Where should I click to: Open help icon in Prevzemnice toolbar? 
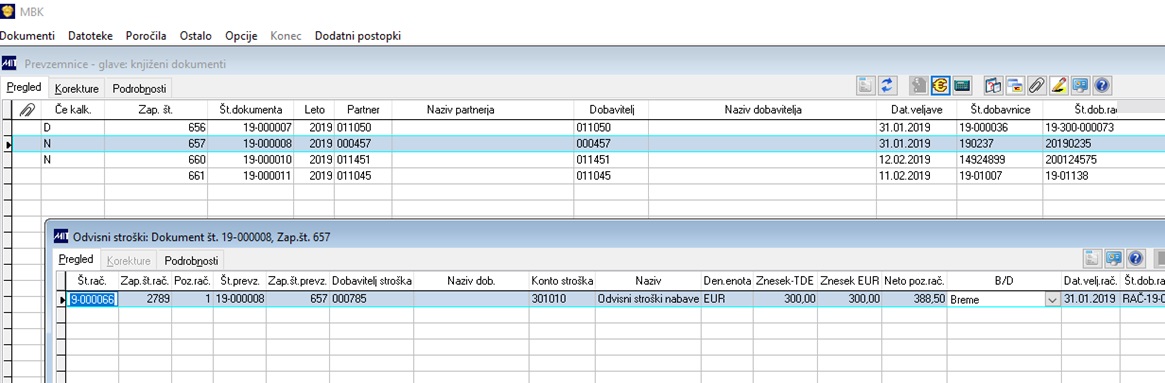click(x=1103, y=86)
